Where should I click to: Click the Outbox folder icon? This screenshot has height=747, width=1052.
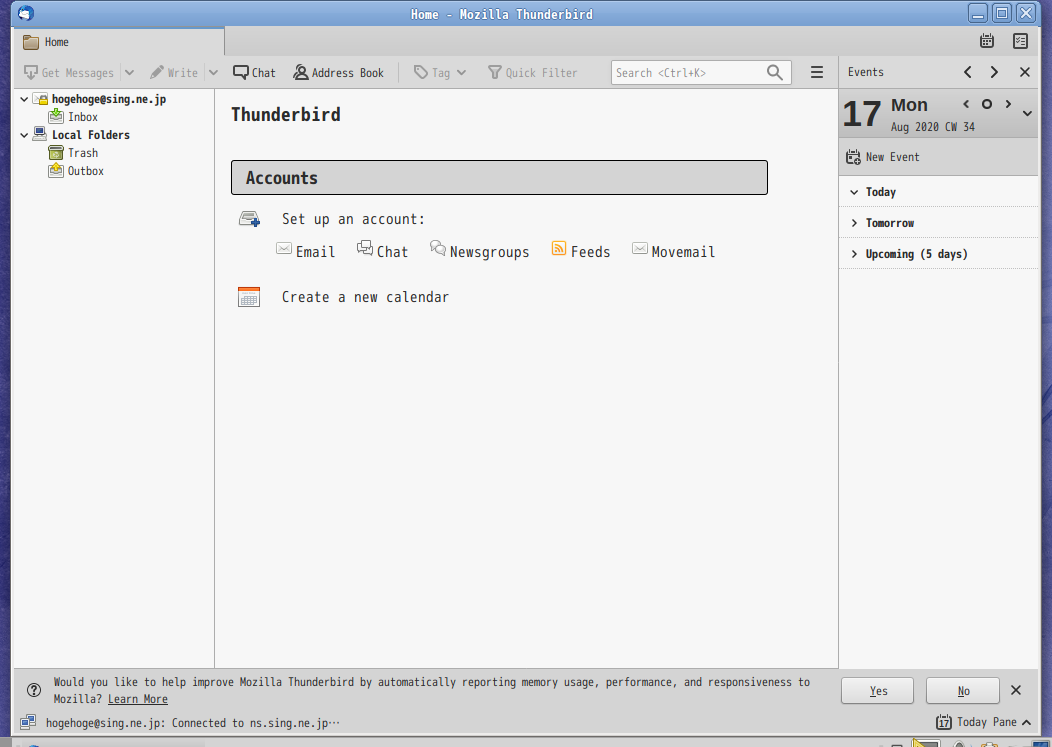[x=56, y=170]
